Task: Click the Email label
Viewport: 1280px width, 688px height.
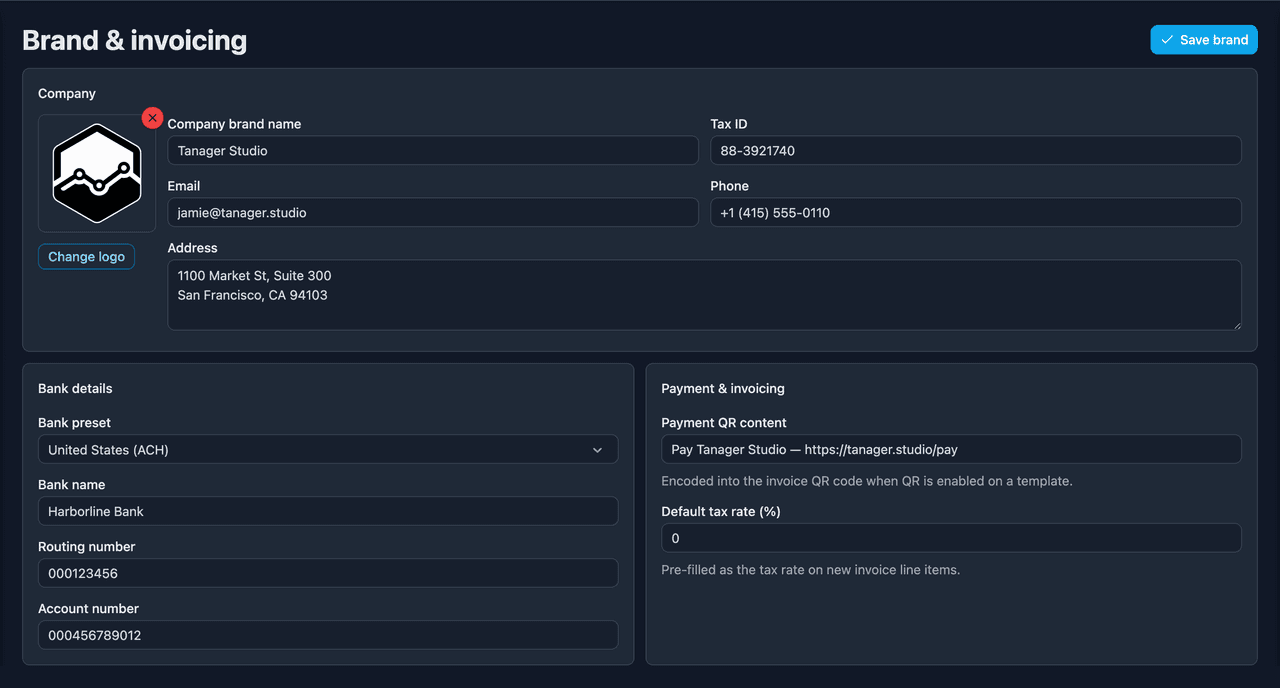Action: coord(184,186)
